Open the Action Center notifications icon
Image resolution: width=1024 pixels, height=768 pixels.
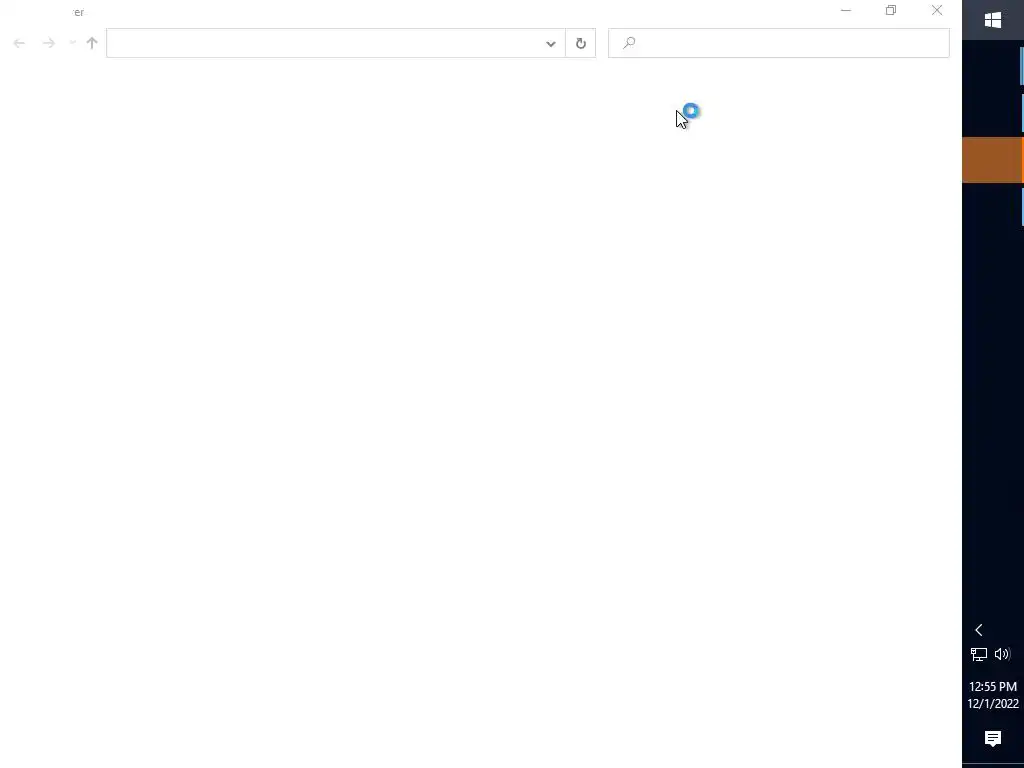pyautogui.click(x=993, y=739)
